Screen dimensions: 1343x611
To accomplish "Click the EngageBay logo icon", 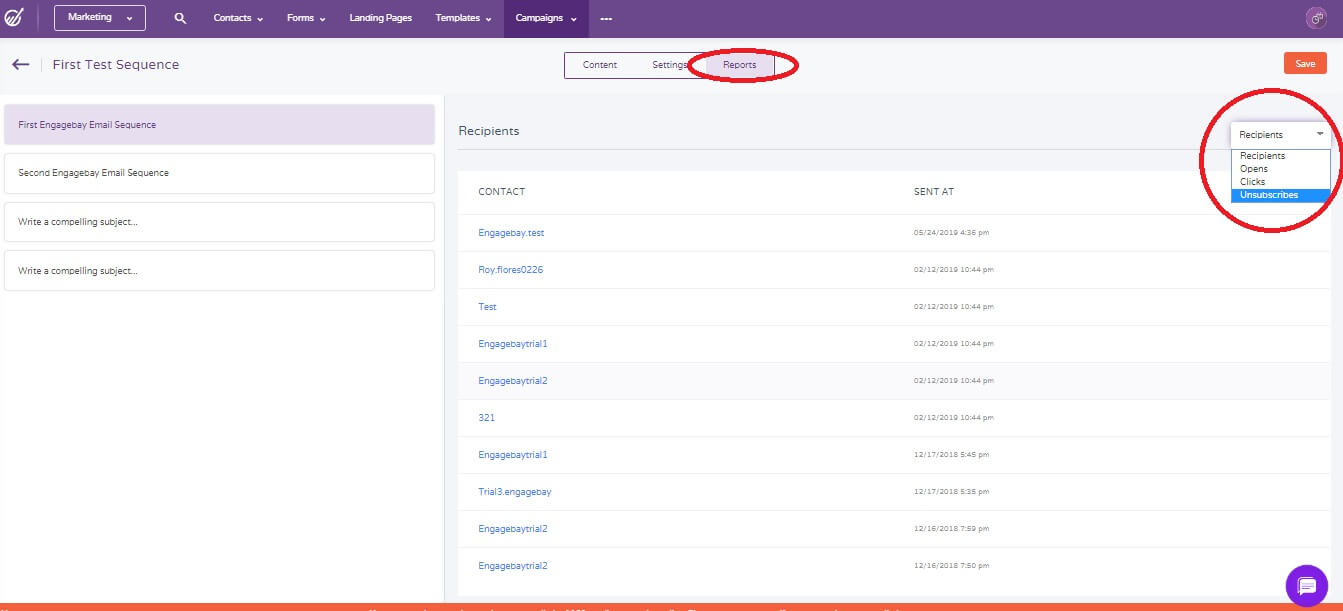I will click(x=16, y=17).
